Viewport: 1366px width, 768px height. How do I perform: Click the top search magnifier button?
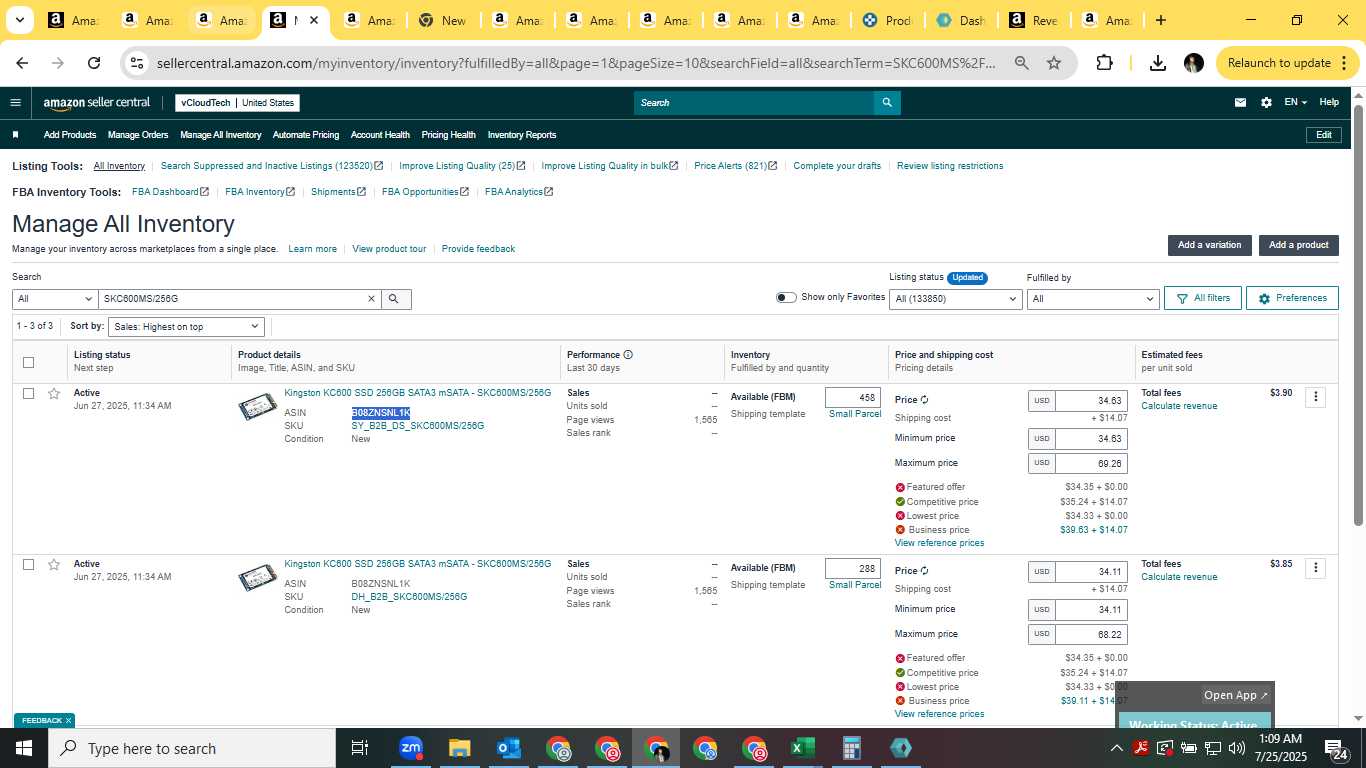coord(886,102)
